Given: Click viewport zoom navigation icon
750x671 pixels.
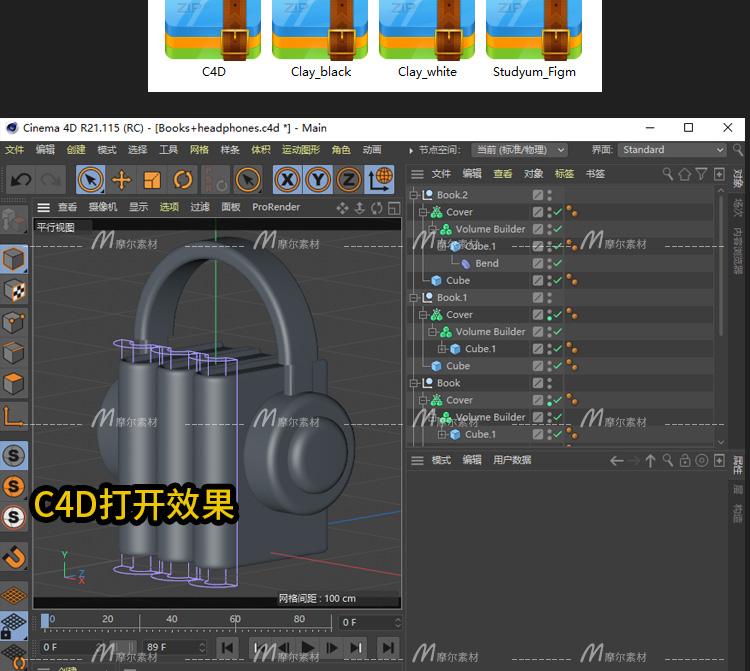Looking at the screenshot, I should click(x=360, y=208).
